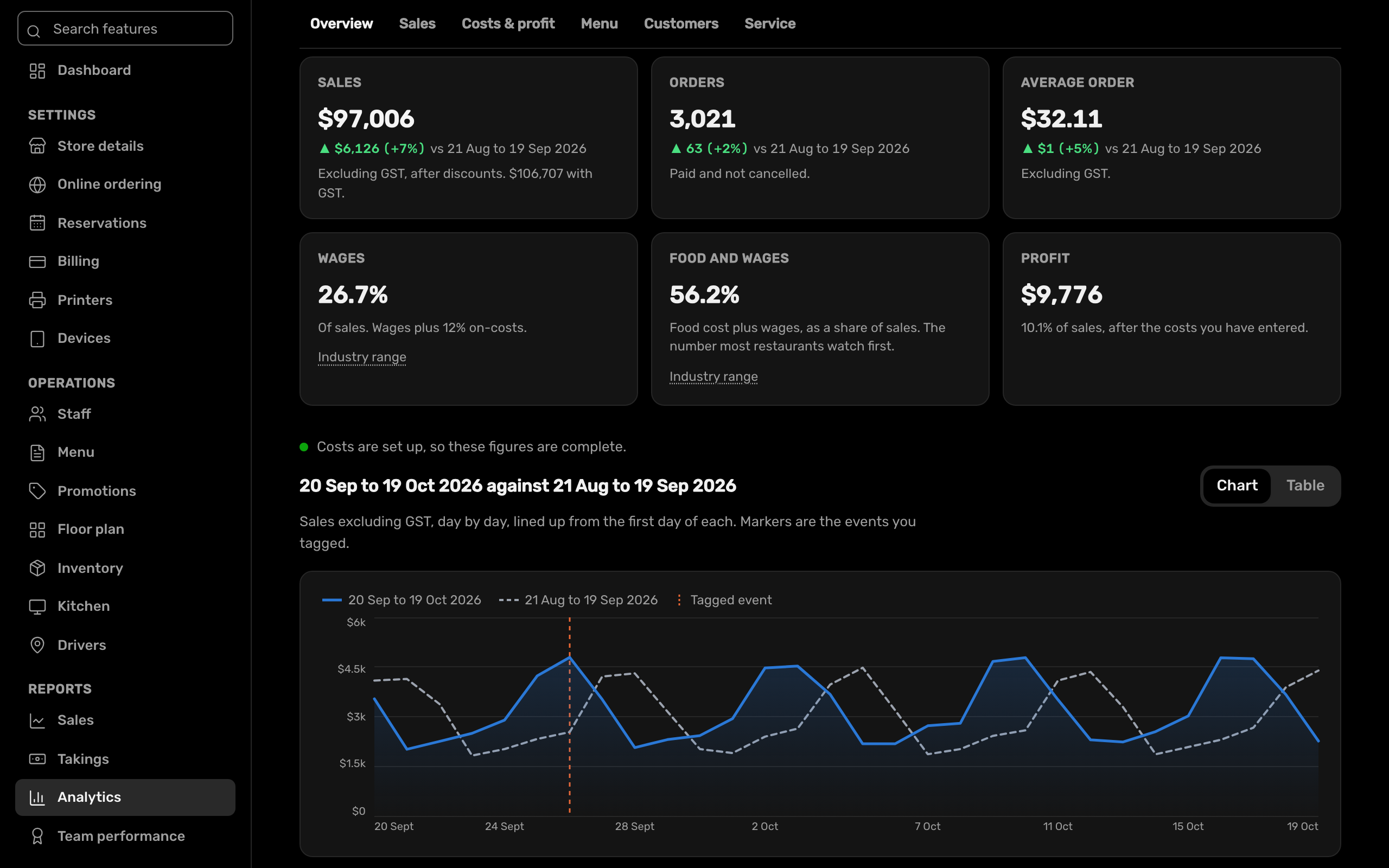The height and width of the screenshot is (868, 1389).
Task: Switch to the Service tab
Action: tap(770, 23)
